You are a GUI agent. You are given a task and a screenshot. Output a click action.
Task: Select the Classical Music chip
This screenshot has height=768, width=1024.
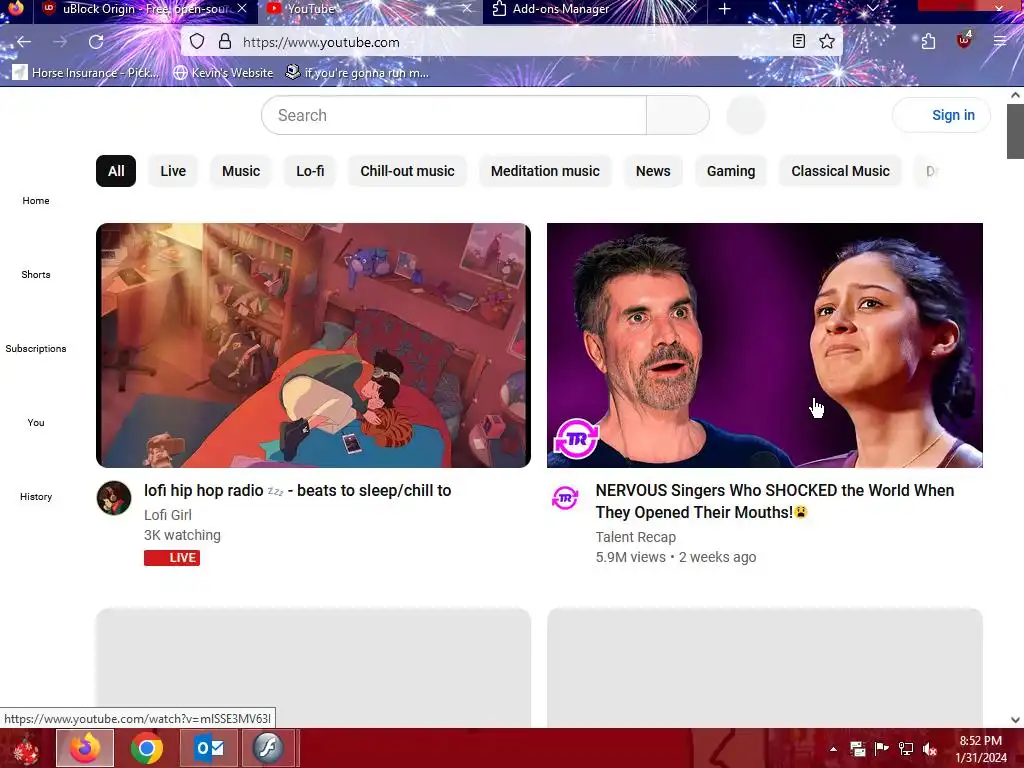[840, 171]
